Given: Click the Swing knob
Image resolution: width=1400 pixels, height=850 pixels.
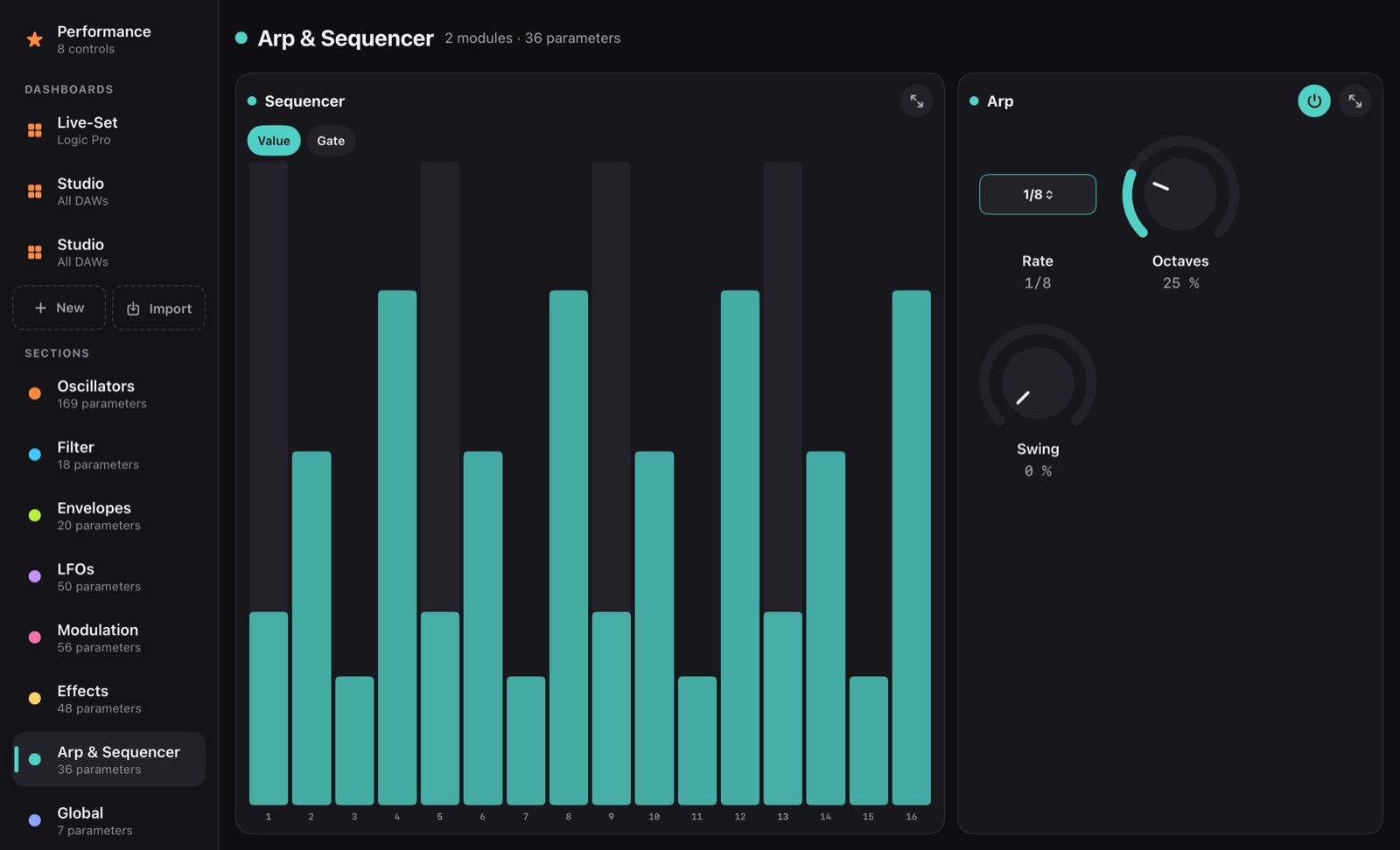Looking at the screenshot, I should [1038, 382].
